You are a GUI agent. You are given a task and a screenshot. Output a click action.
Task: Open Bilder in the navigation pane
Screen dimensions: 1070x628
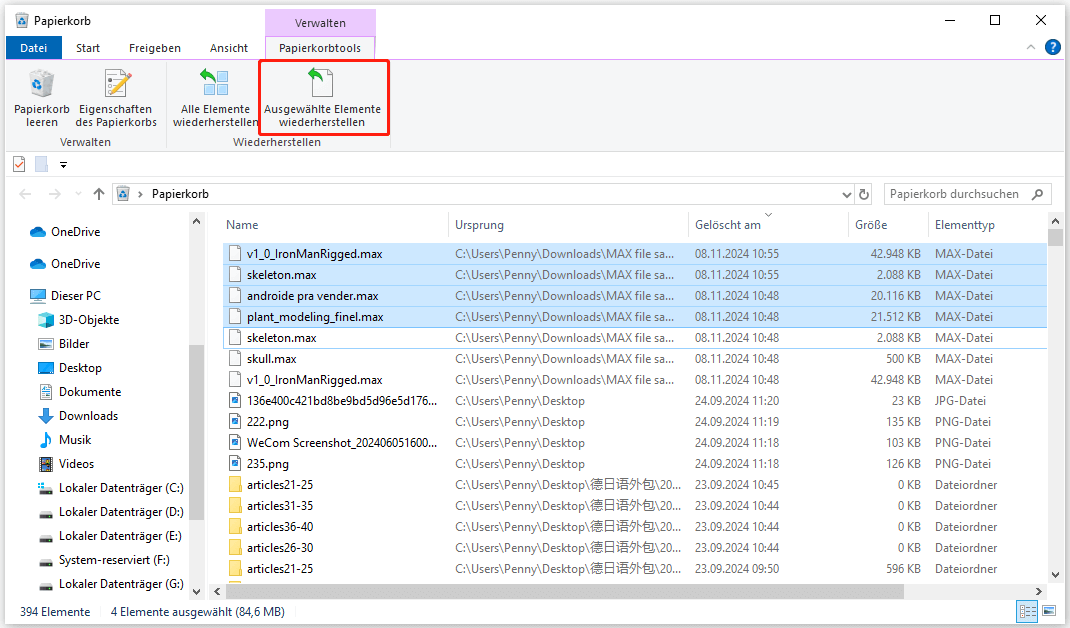tap(64, 343)
